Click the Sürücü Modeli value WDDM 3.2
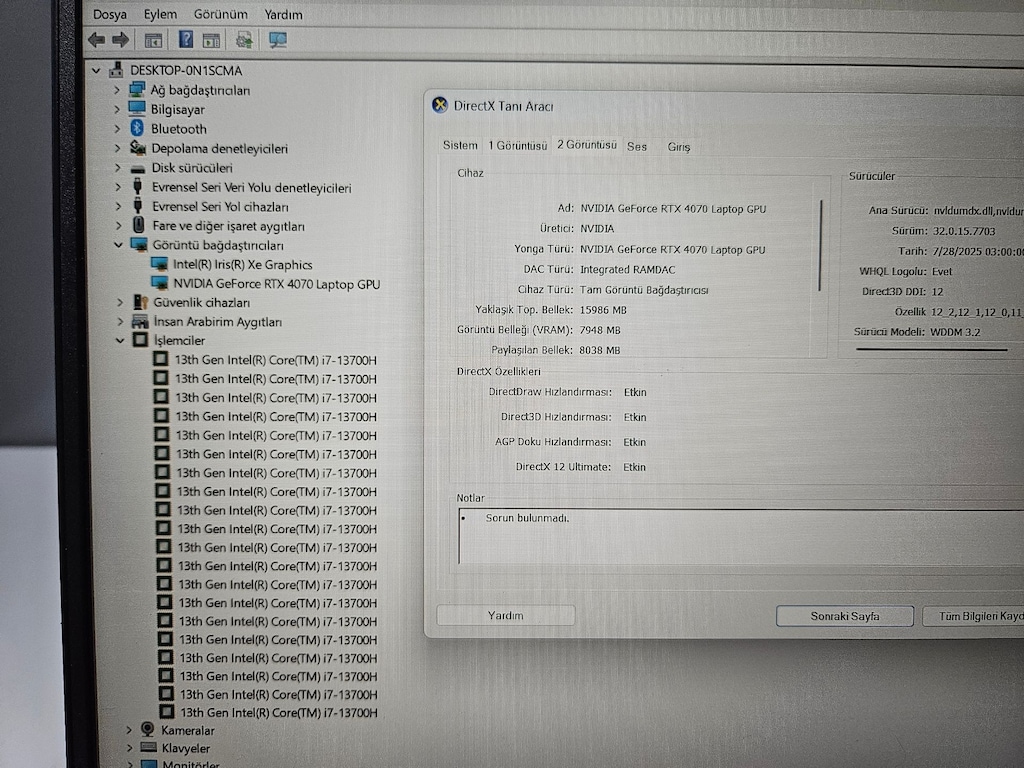Screen dimensions: 1024x768 pyautogui.click(x=955, y=332)
